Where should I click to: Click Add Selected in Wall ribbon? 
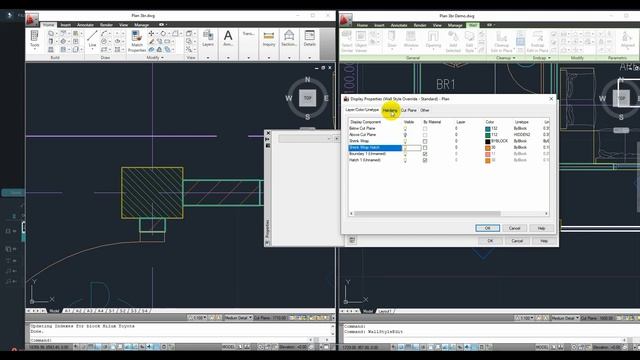click(x=453, y=41)
